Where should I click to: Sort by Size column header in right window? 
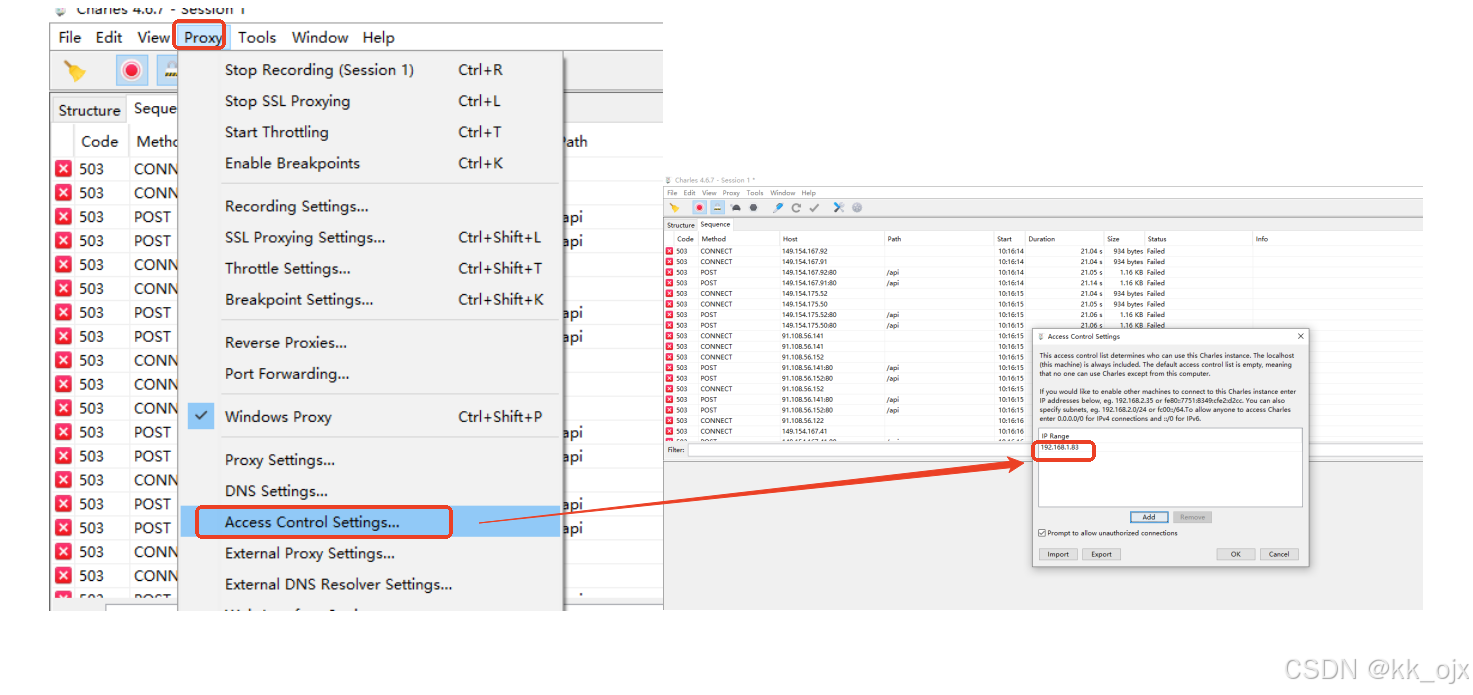click(1113, 239)
